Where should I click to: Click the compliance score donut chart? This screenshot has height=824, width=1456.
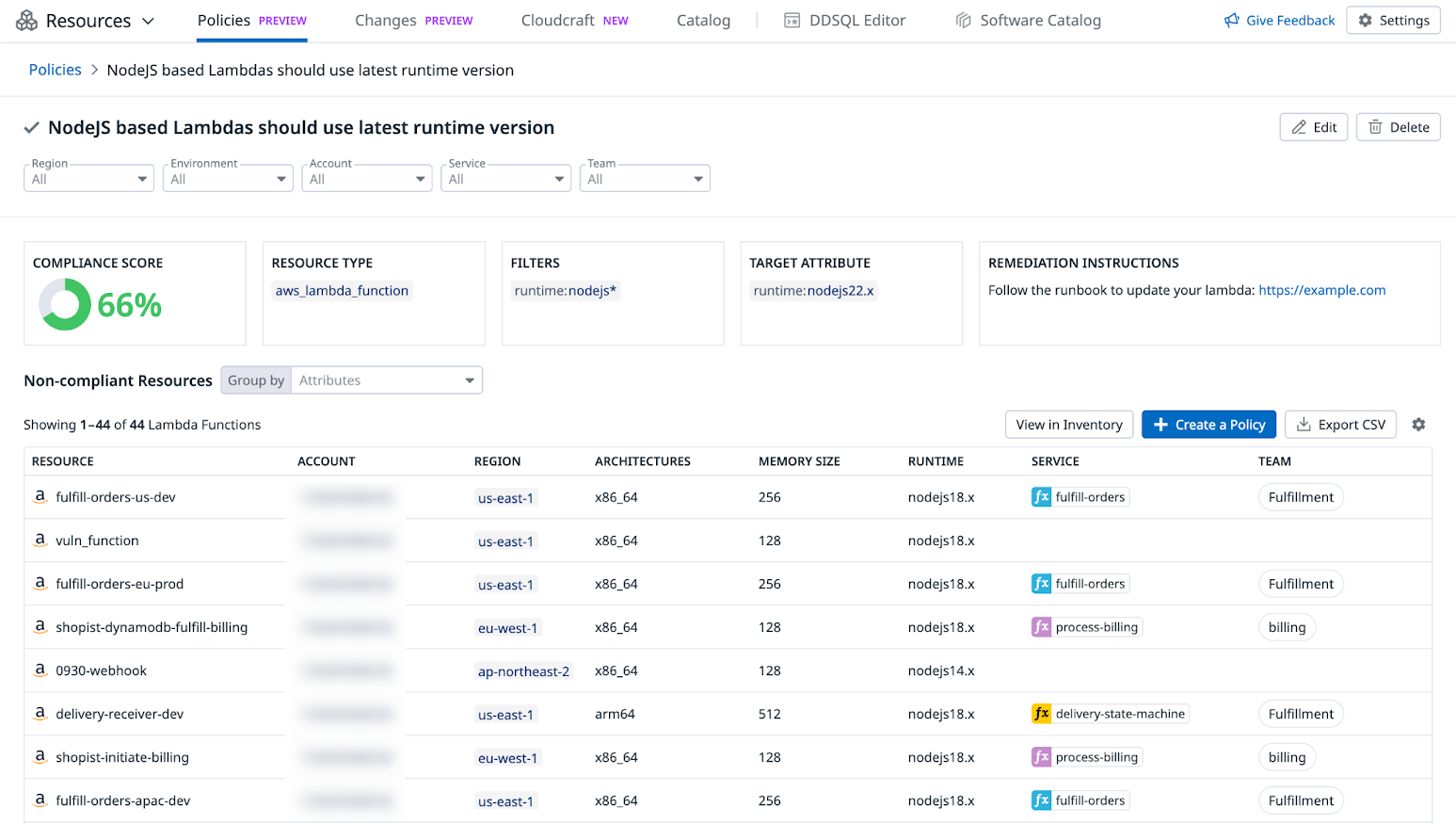point(64,304)
